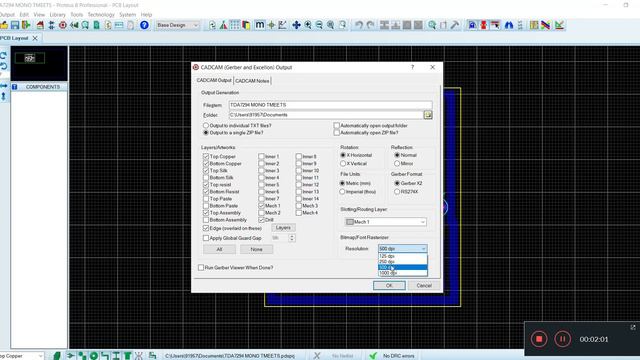640x360 pixels.
Task: Open the Slotting/Routing Layer Mech 1 dropdown
Action: (x=385, y=222)
